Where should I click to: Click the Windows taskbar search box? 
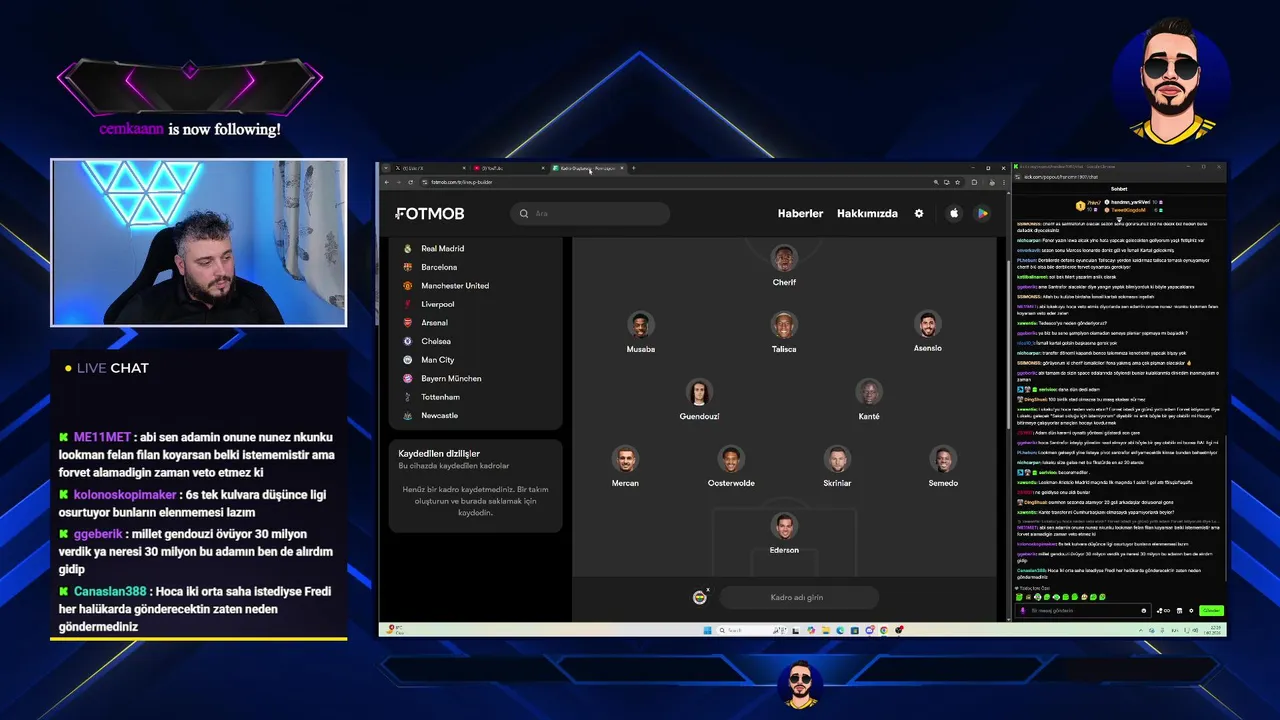click(752, 630)
